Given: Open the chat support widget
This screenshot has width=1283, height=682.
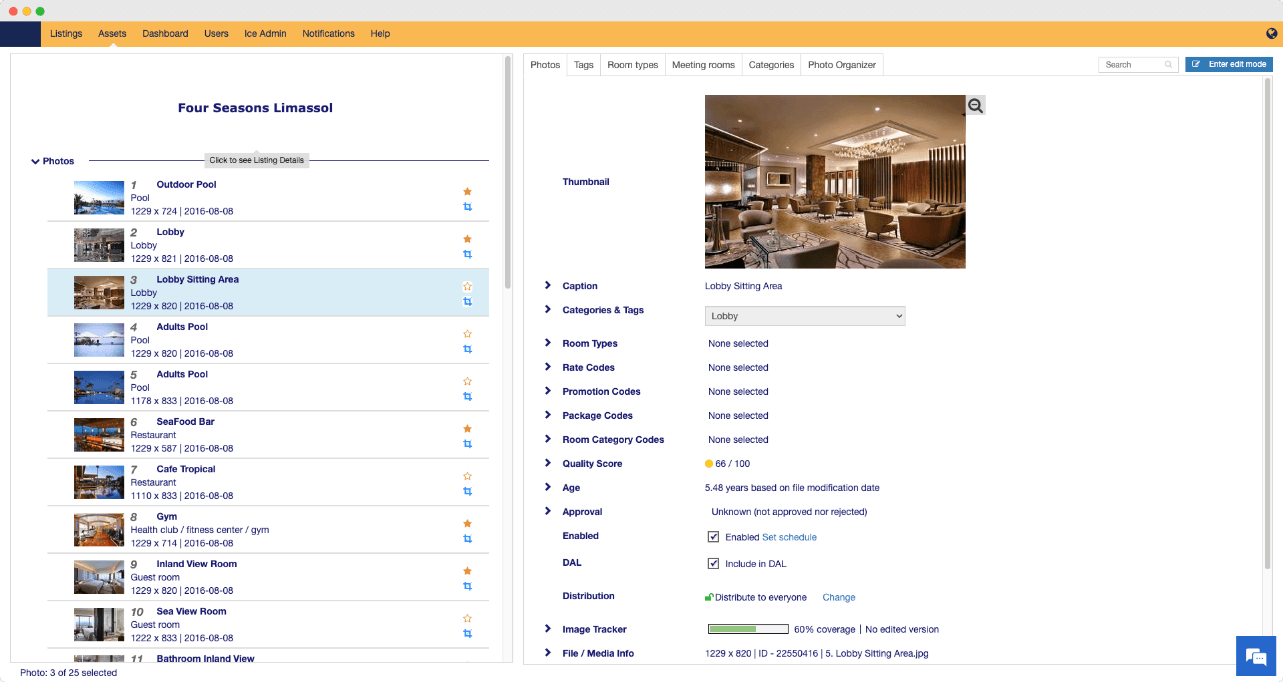Looking at the screenshot, I should [x=1256, y=656].
